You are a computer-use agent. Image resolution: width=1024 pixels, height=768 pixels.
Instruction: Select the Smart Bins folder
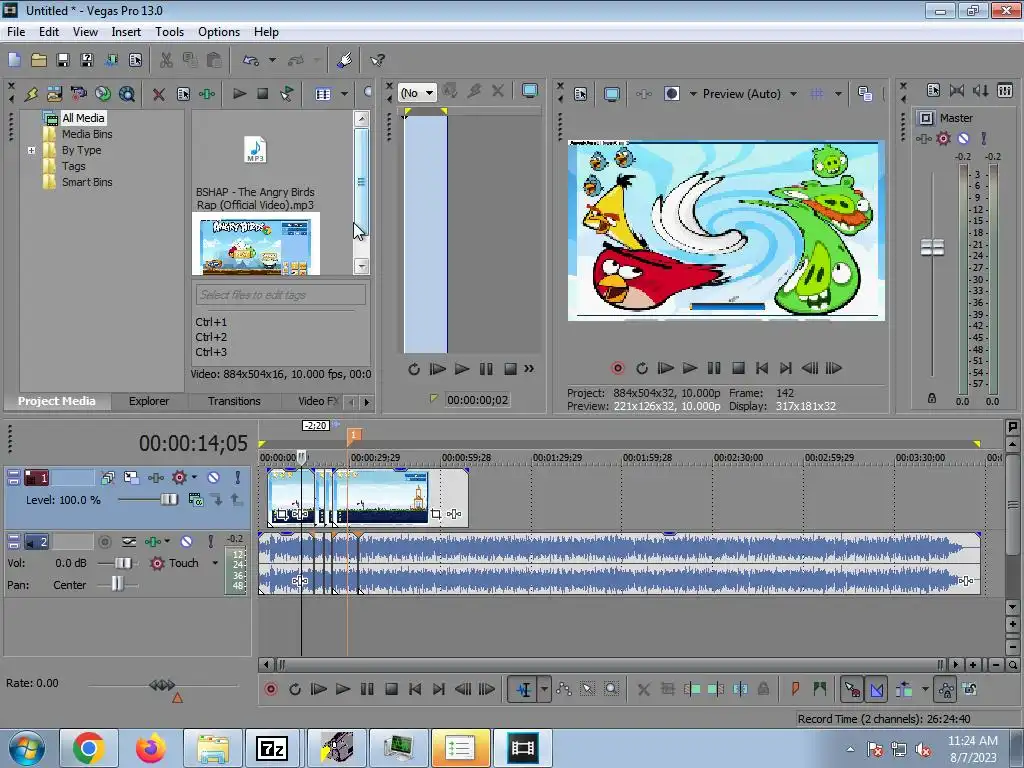point(87,182)
